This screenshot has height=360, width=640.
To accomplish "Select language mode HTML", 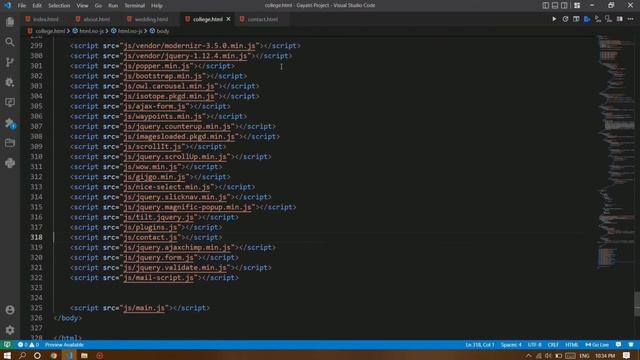I will pyautogui.click(x=571, y=345).
